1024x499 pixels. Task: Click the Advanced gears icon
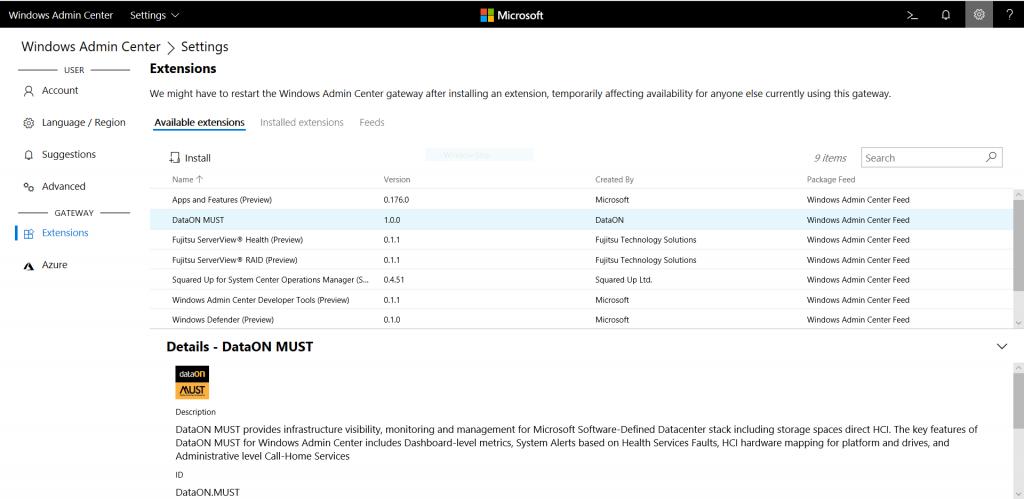(x=28, y=187)
